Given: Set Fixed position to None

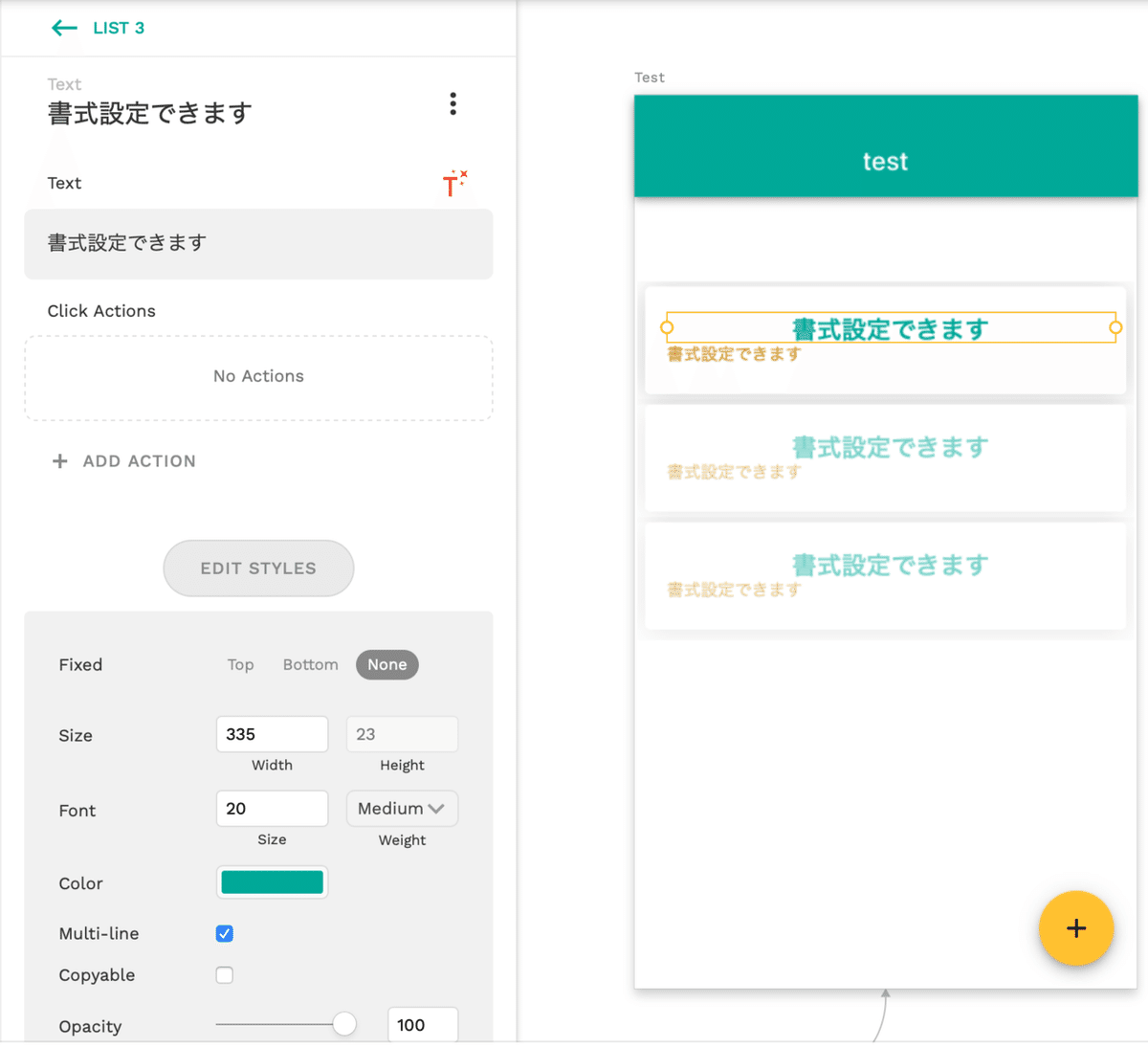Looking at the screenshot, I should (386, 664).
